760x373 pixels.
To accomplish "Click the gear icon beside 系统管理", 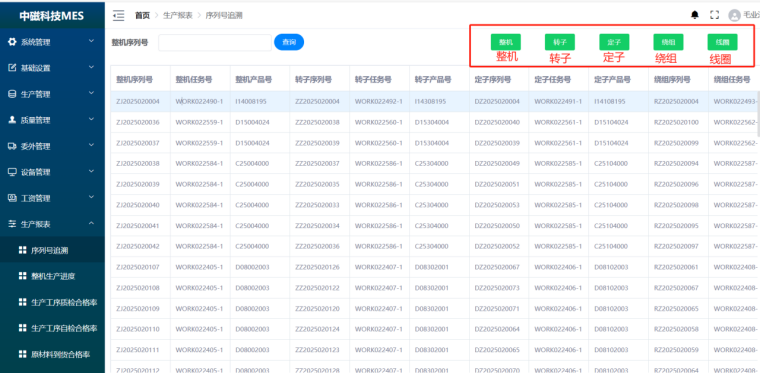I will click(x=12, y=42).
